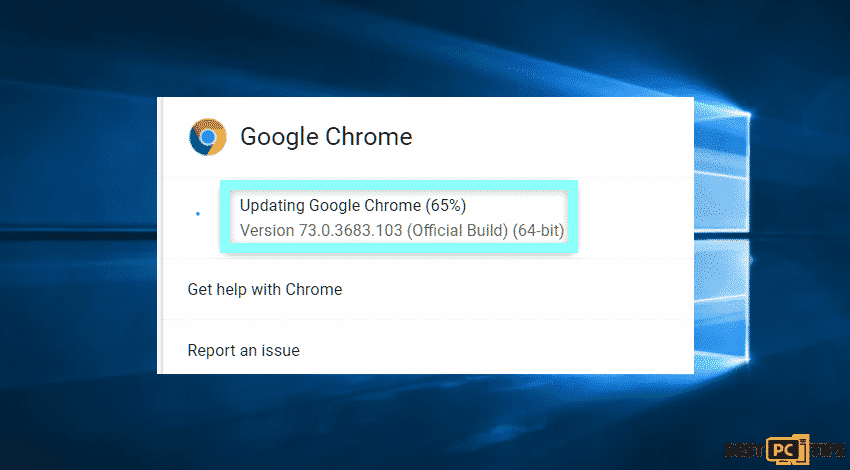Open the Get help with Chrome link
850x470 pixels.
265,289
